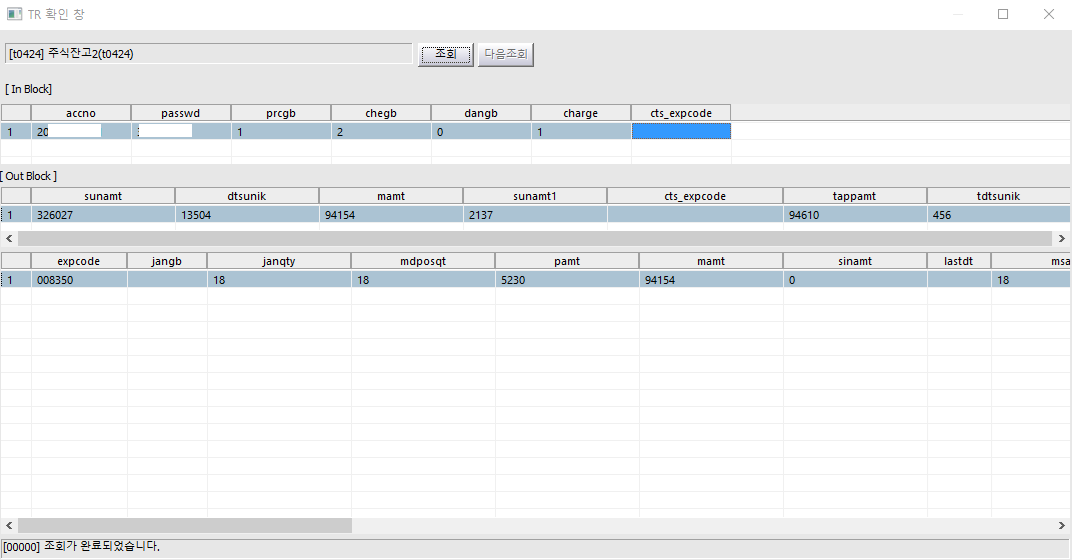Select the sunamt1 value 2137
1072x560 pixels.
[535, 215]
